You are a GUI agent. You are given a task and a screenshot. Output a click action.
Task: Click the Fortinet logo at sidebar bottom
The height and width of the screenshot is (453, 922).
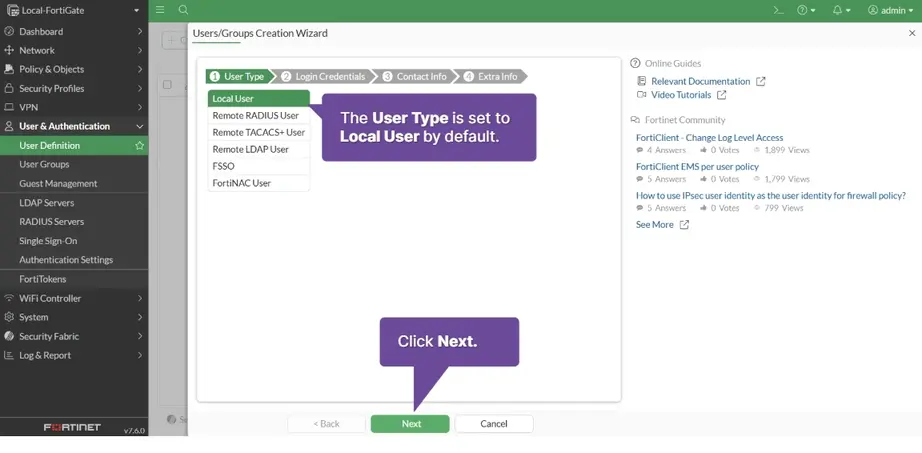tap(72, 427)
